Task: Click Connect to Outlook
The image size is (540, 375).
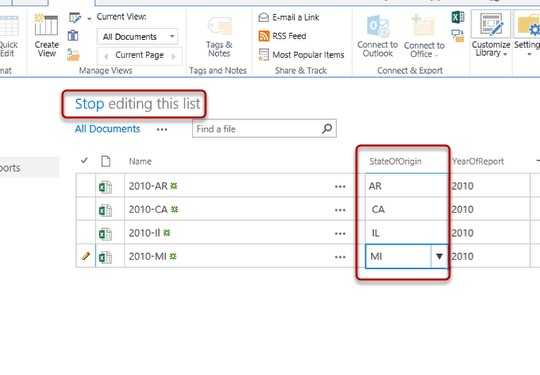Action: point(377,36)
